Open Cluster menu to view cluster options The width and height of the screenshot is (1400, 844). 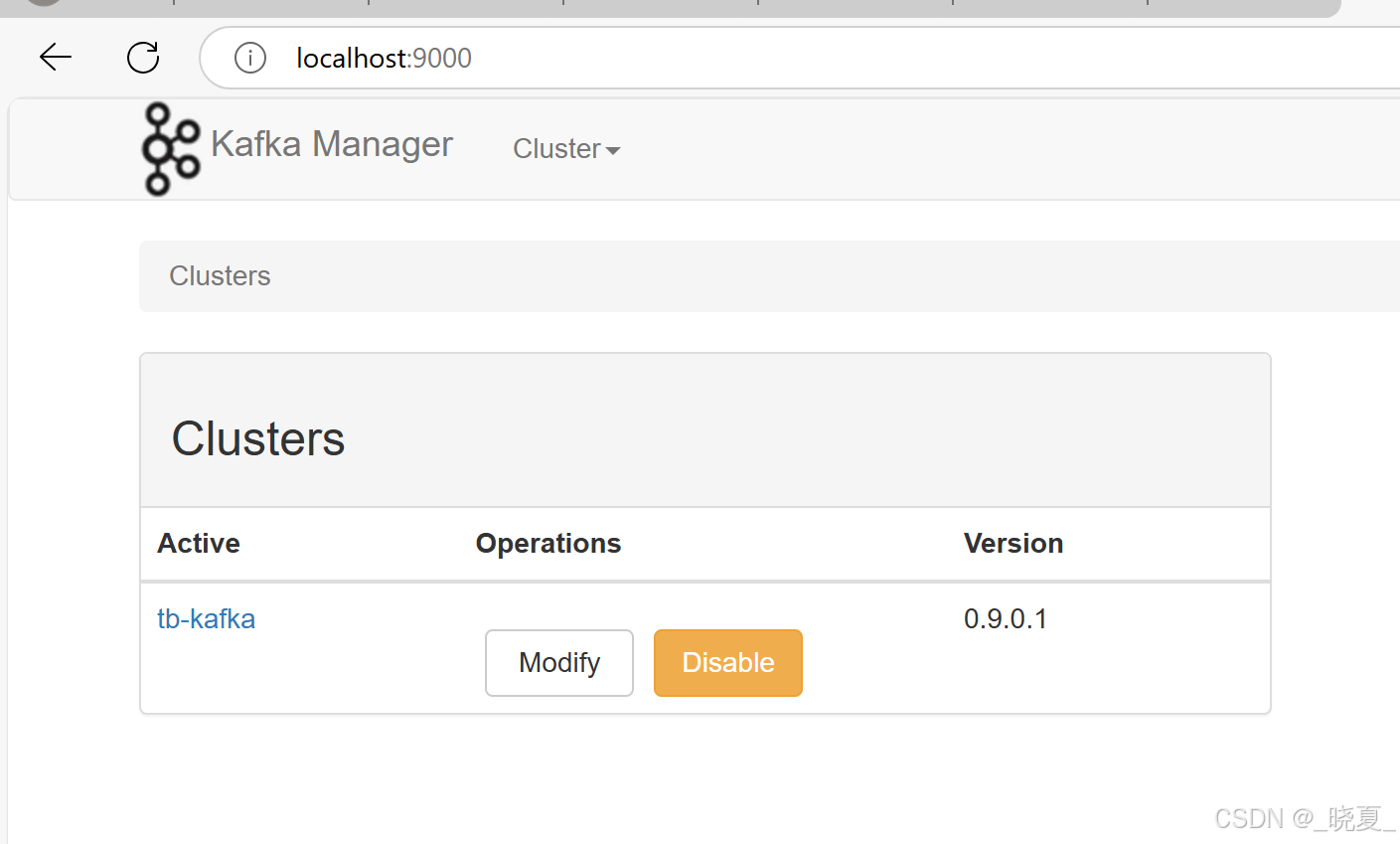point(565,148)
